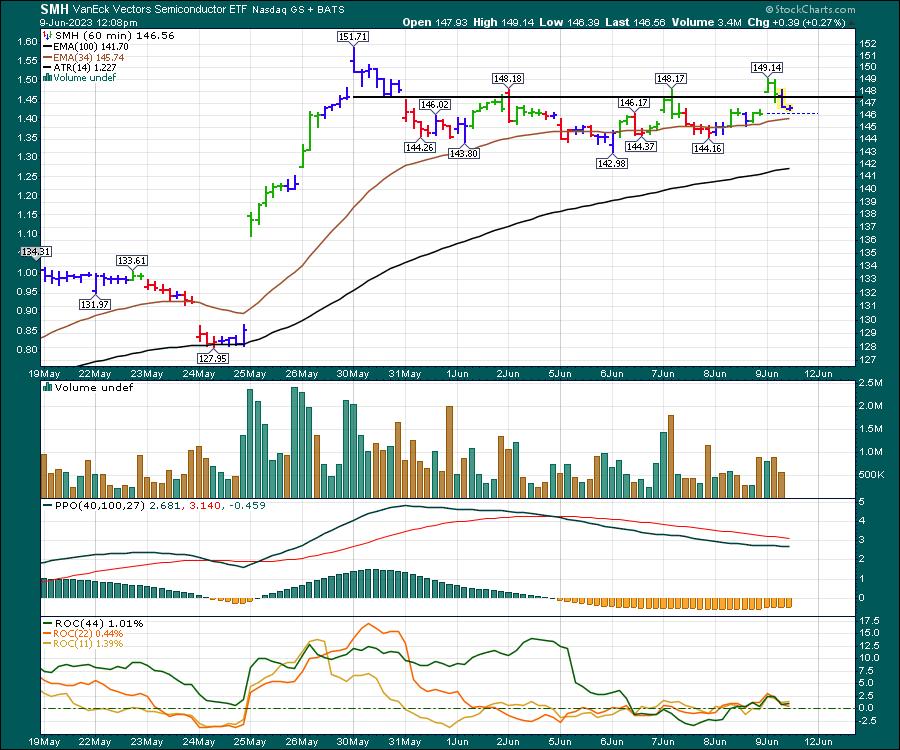Click the Chg +0.39 (+0.27%) value

[798, 22]
